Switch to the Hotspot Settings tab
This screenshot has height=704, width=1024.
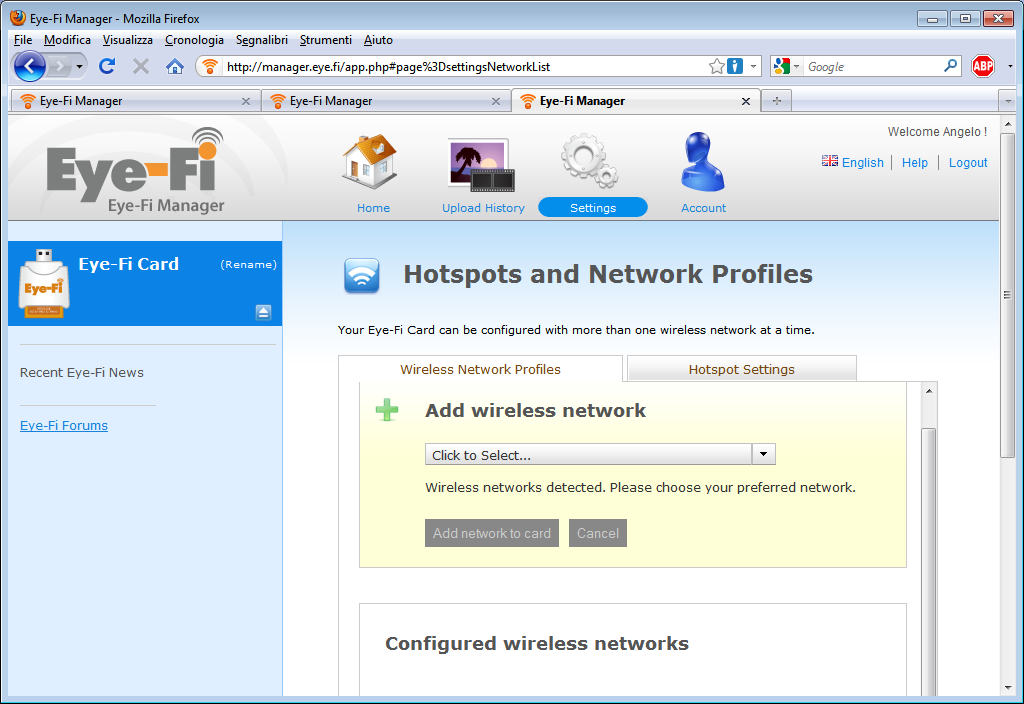click(741, 369)
